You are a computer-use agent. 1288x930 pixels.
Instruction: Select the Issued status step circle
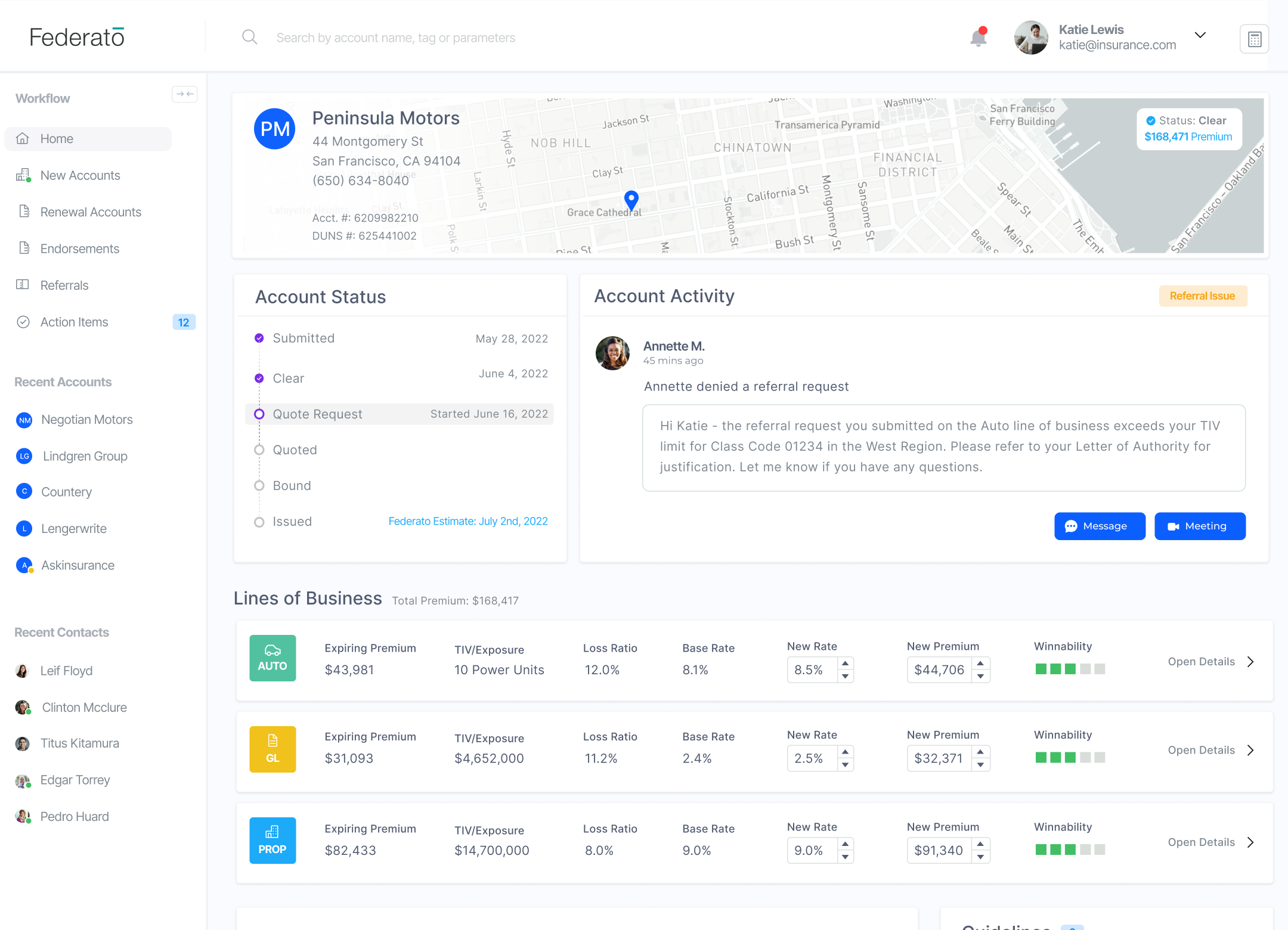(259, 522)
